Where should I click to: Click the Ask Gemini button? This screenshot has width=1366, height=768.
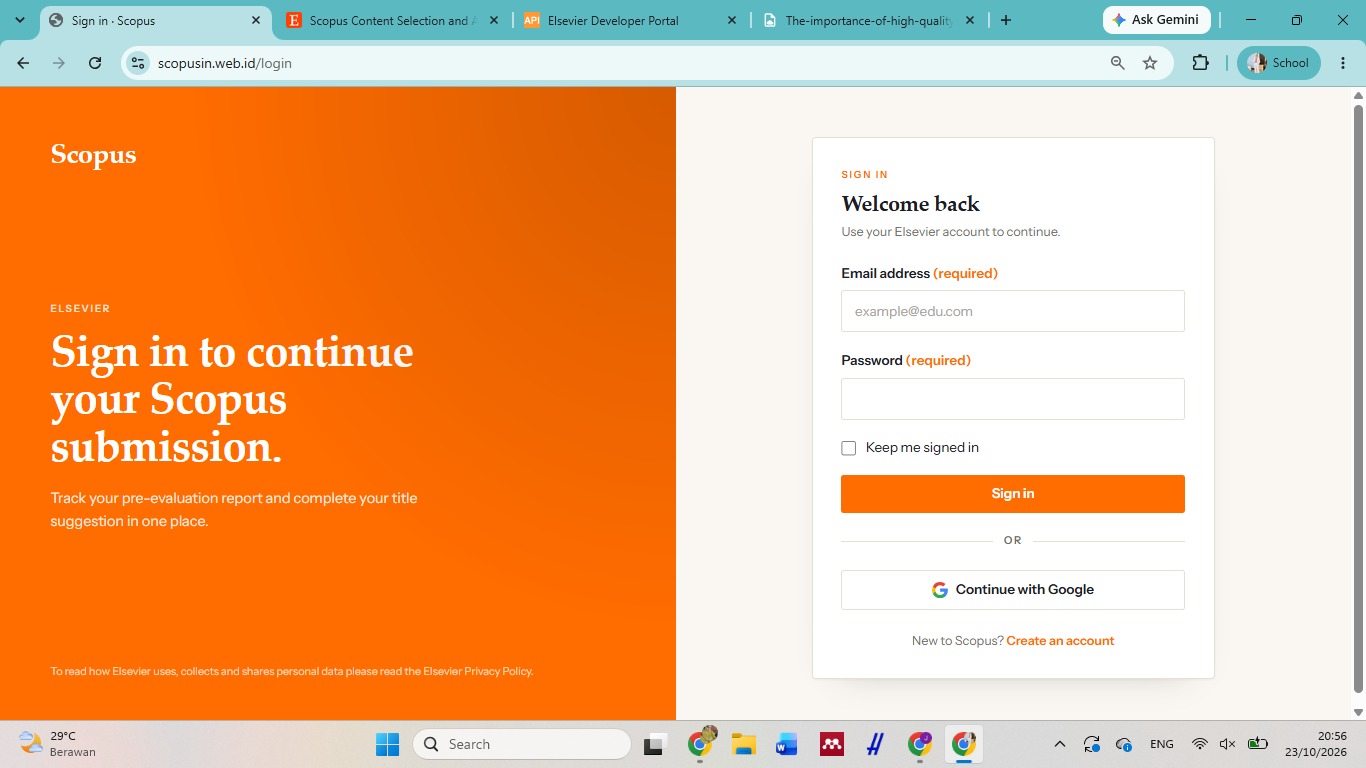coord(1157,20)
